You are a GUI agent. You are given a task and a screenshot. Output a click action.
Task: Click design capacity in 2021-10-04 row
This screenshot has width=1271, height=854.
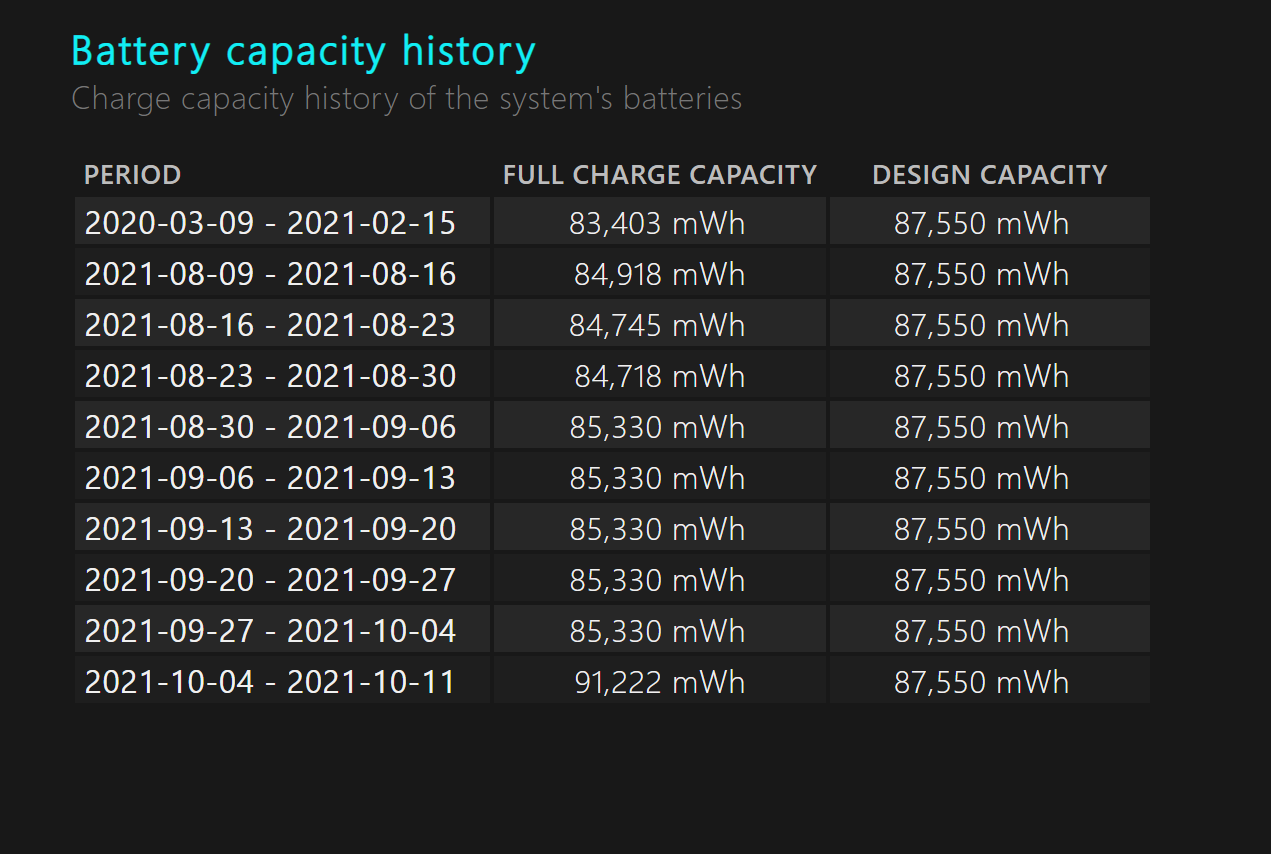[981, 682]
